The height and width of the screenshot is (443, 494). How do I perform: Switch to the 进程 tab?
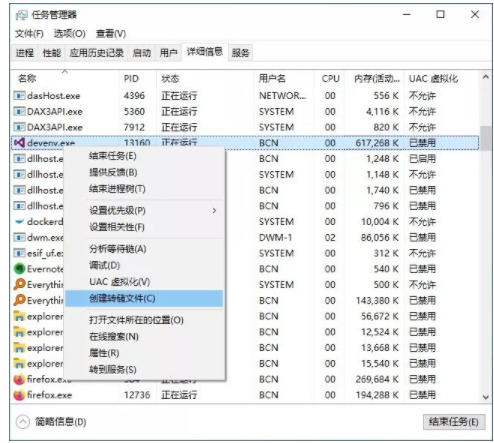(x=25, y=53)
